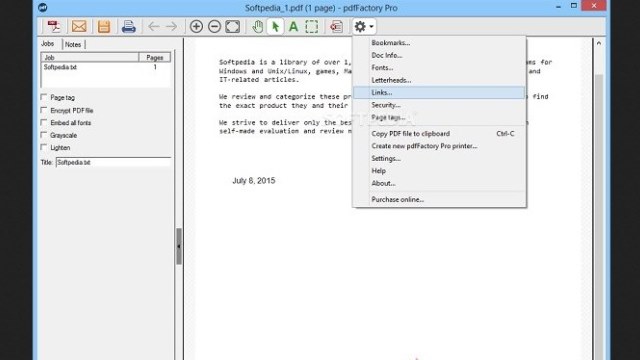The width and height of the screenshot is (640, 360).
Task: Send the PDF by email icon
Action: pos(79,27)
